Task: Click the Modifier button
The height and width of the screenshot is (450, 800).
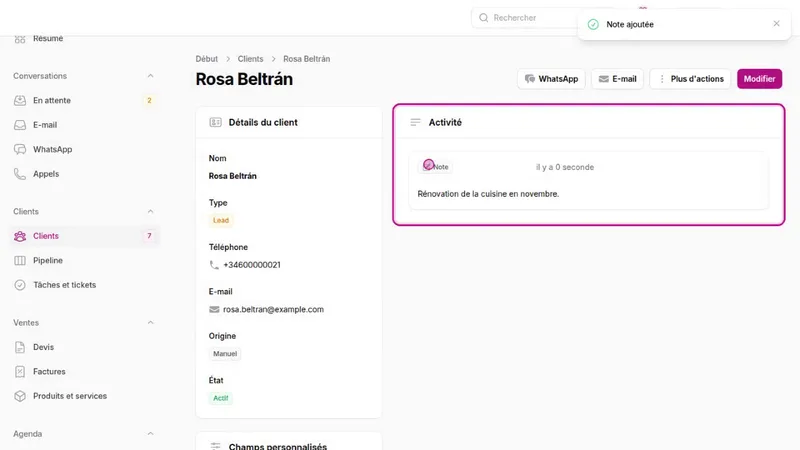Action: 759,79
